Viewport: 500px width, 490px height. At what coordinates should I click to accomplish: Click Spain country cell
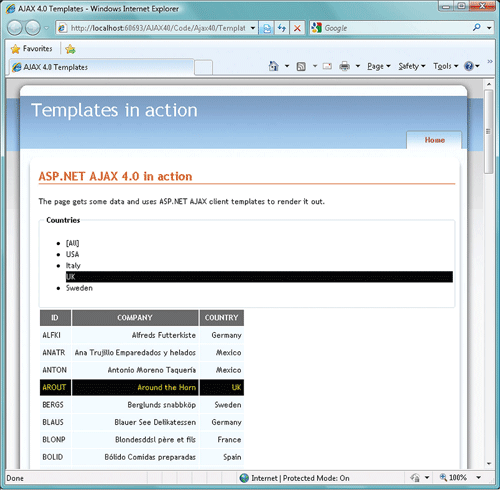pyautogui.click(x=222, y=457)
